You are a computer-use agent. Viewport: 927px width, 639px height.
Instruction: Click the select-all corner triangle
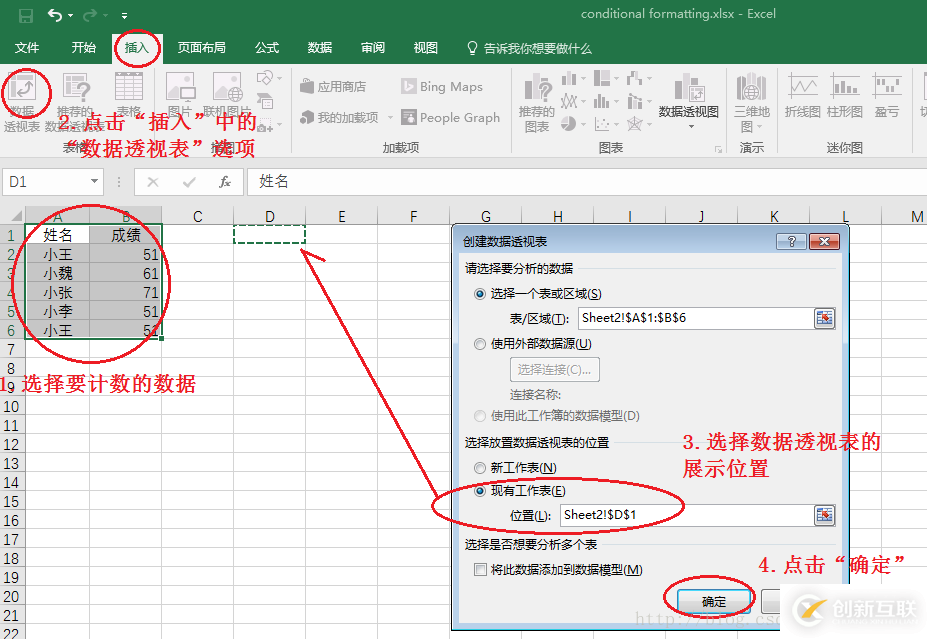[16, 215]
